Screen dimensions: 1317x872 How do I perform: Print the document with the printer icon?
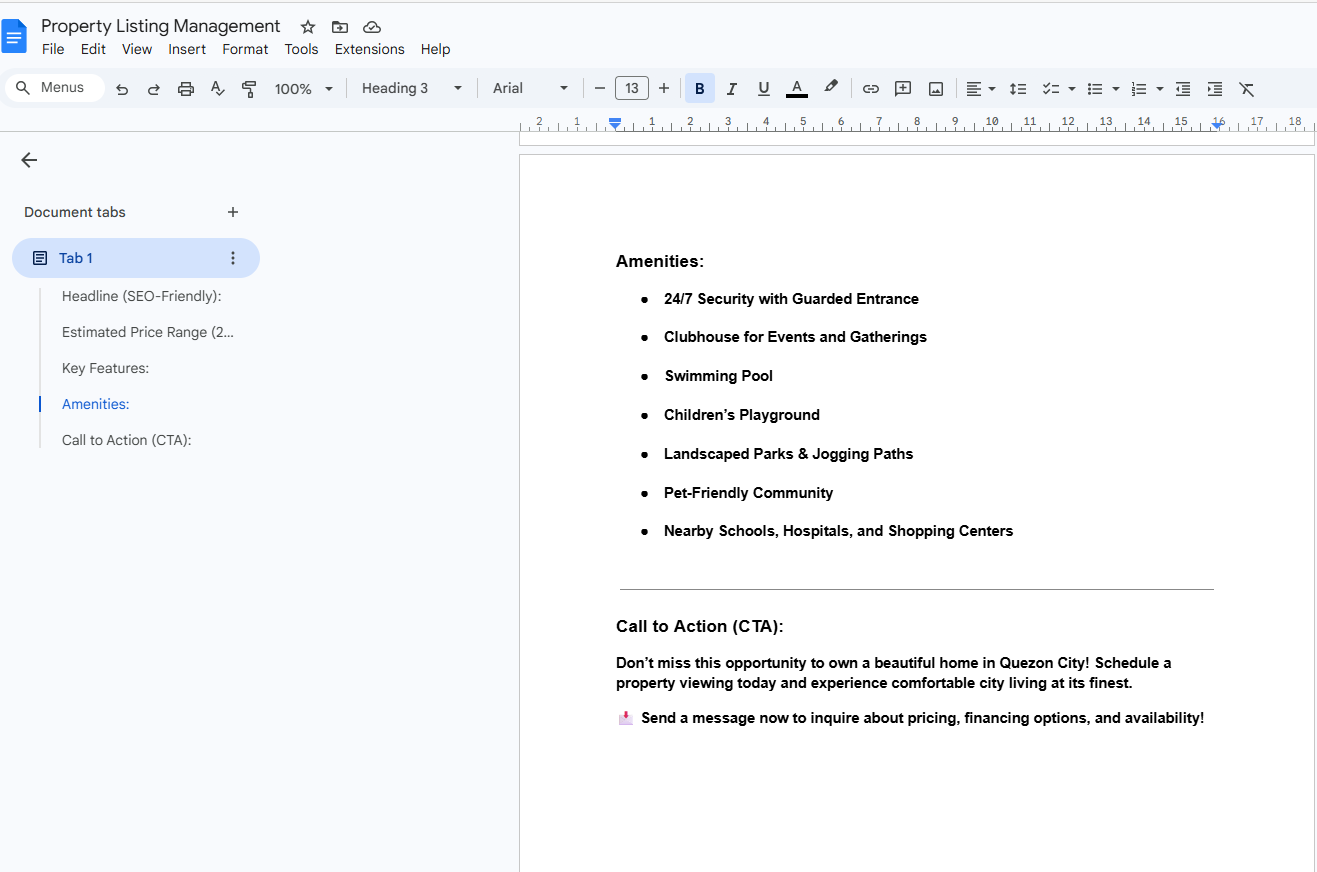186,89
